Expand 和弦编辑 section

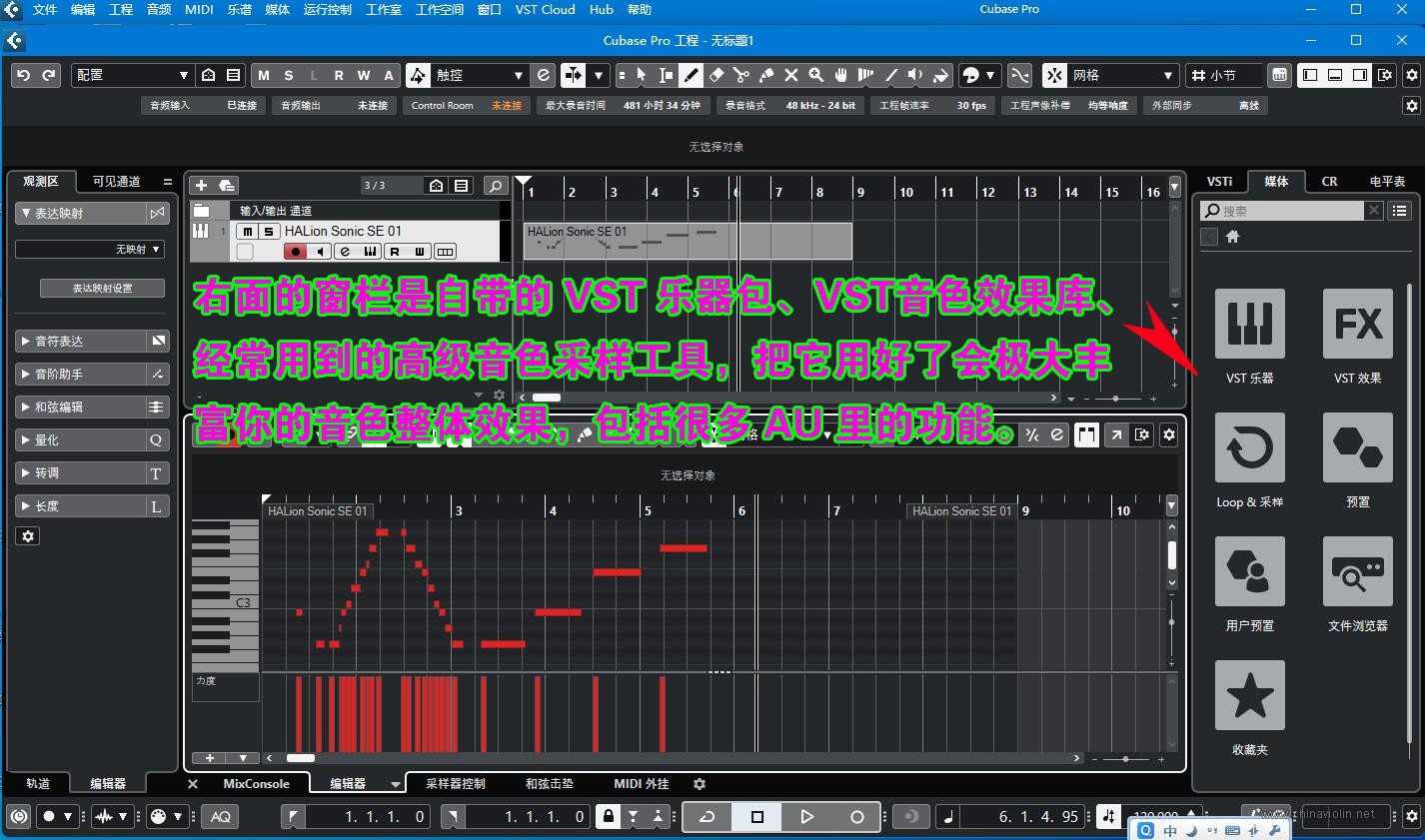(80, 407)
